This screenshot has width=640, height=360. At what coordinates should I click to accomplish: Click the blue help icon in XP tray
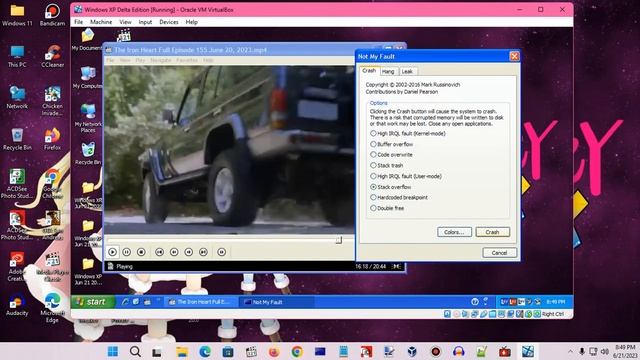coord(475,302)
